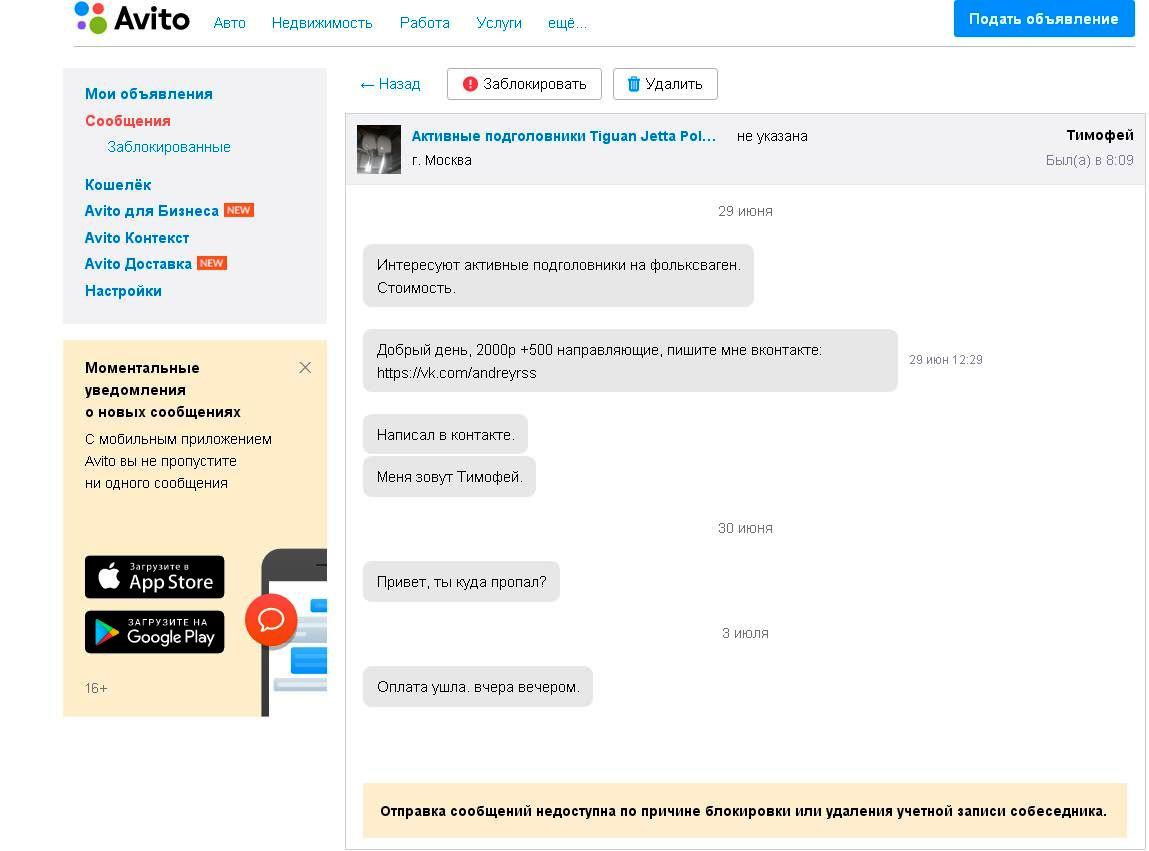Open Заблокированные messages list
This screenshot has width=1149, height=851.
169,147
